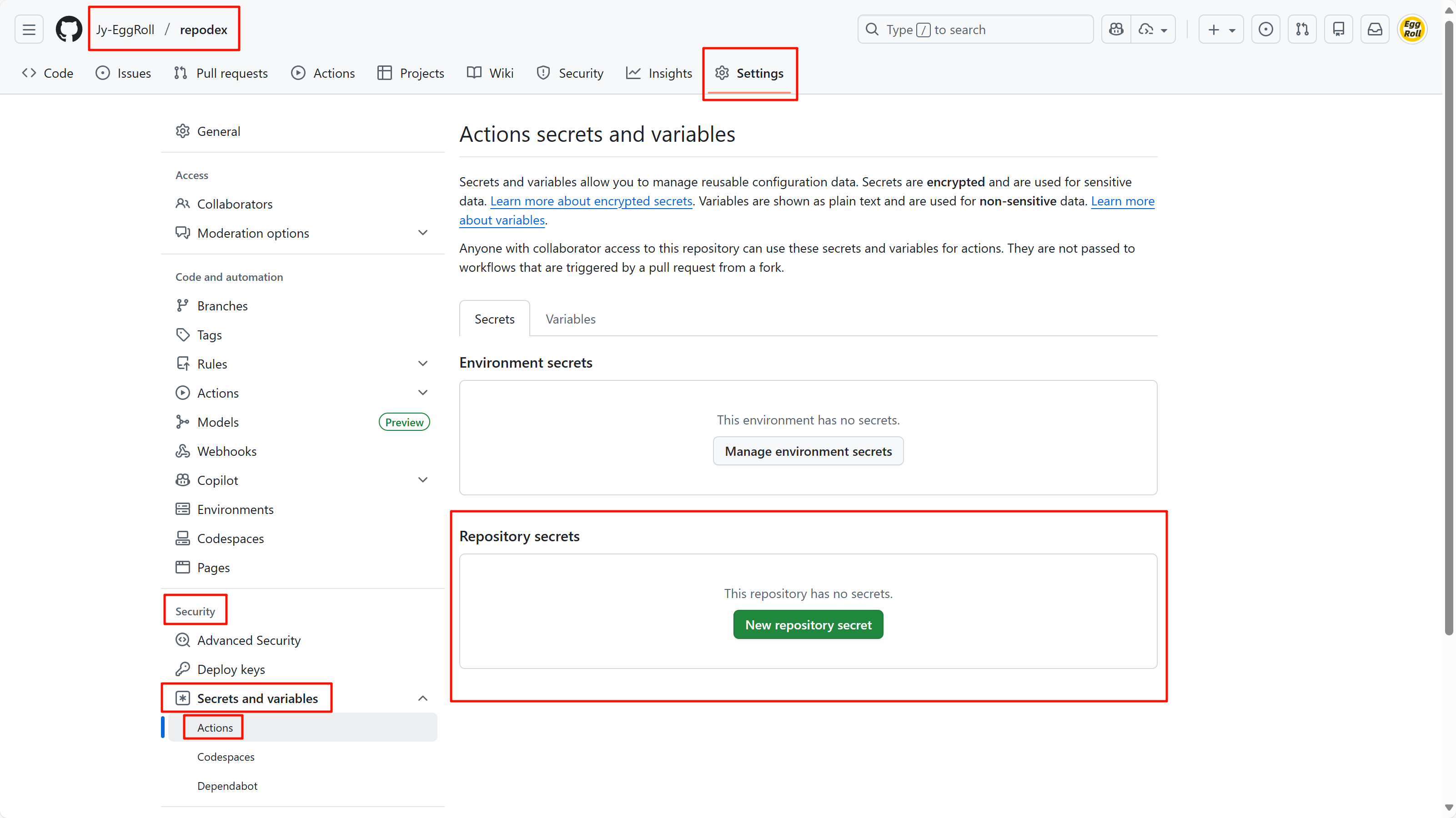Click New repository secret button

click(x=808, y=625)
